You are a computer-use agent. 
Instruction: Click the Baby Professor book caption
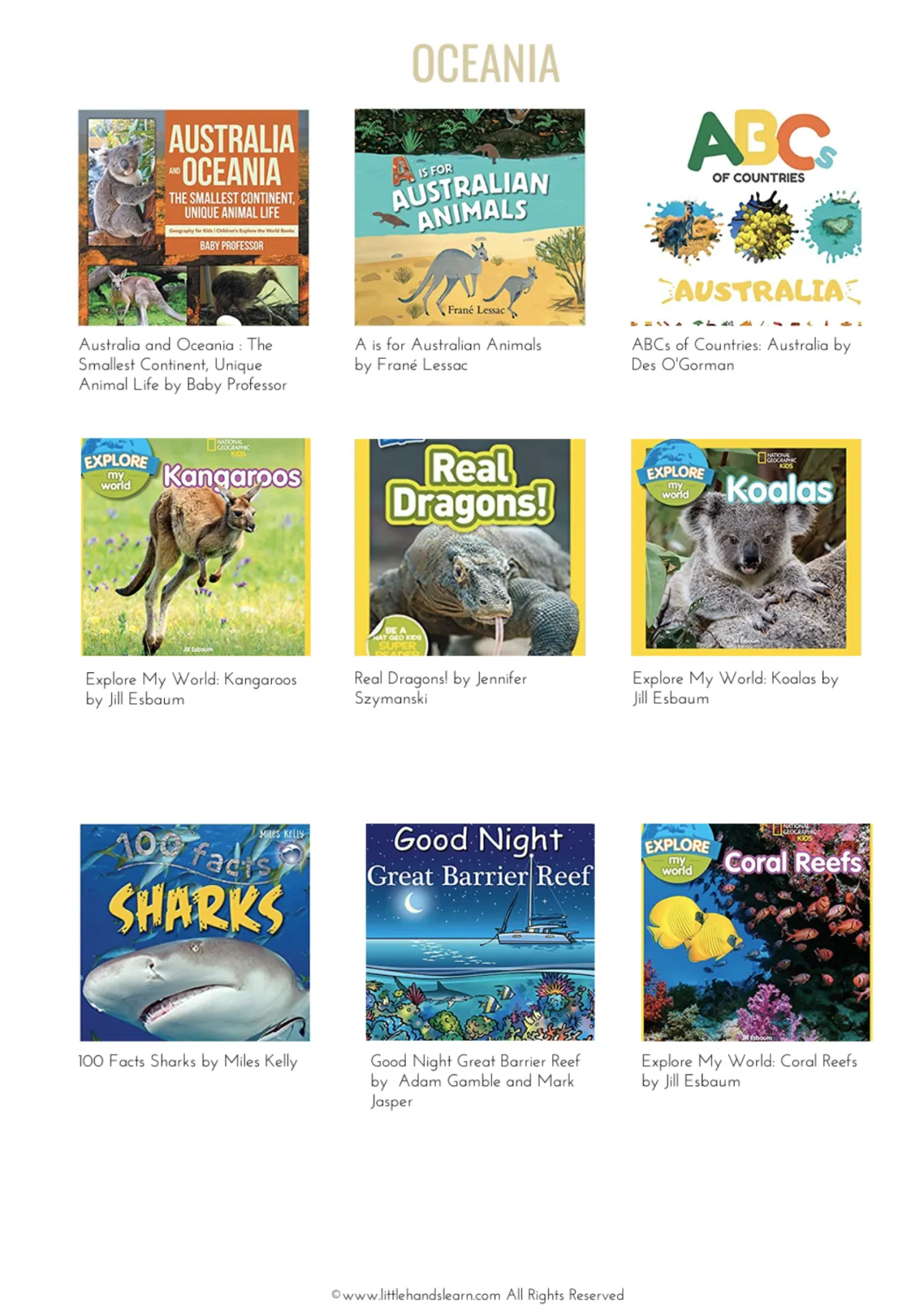tap(182, 364)
